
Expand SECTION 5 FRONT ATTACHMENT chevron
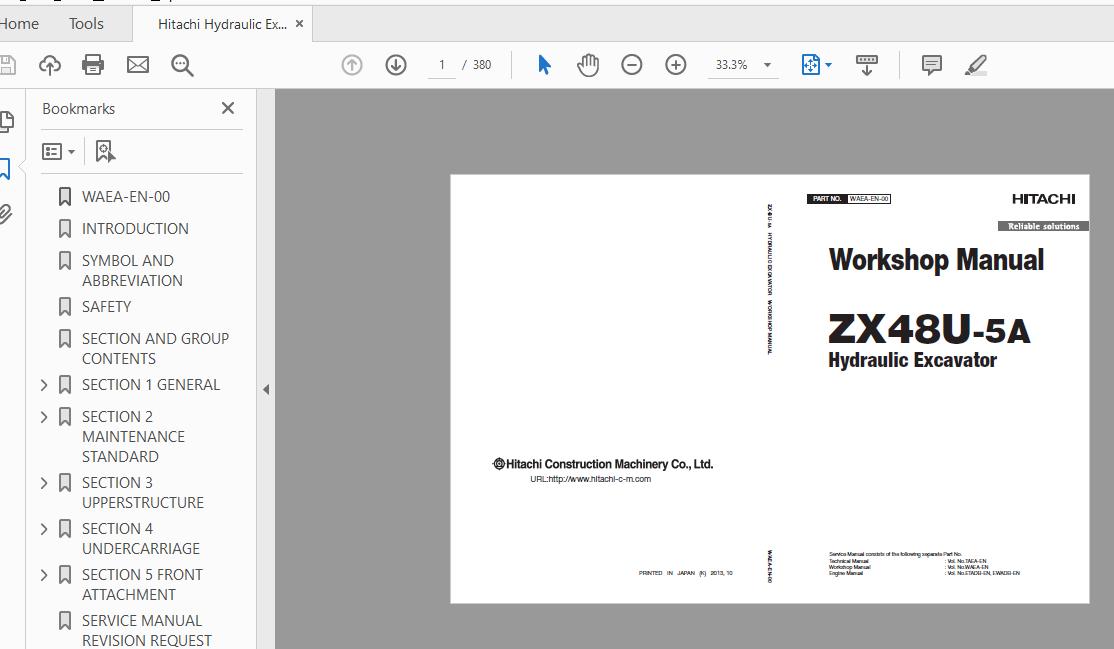(x=44, y=575)
